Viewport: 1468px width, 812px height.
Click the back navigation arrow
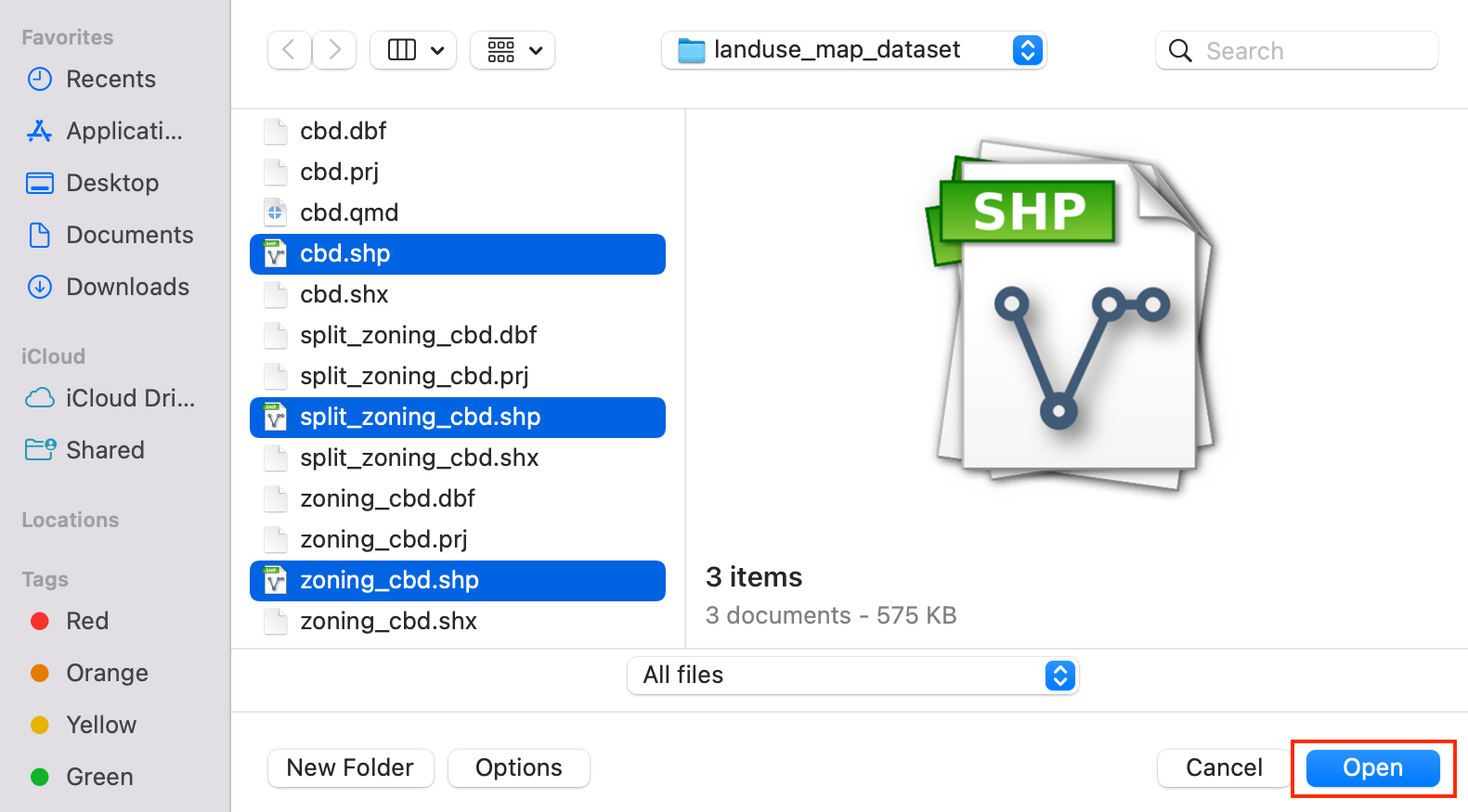(x=289, y=50)
